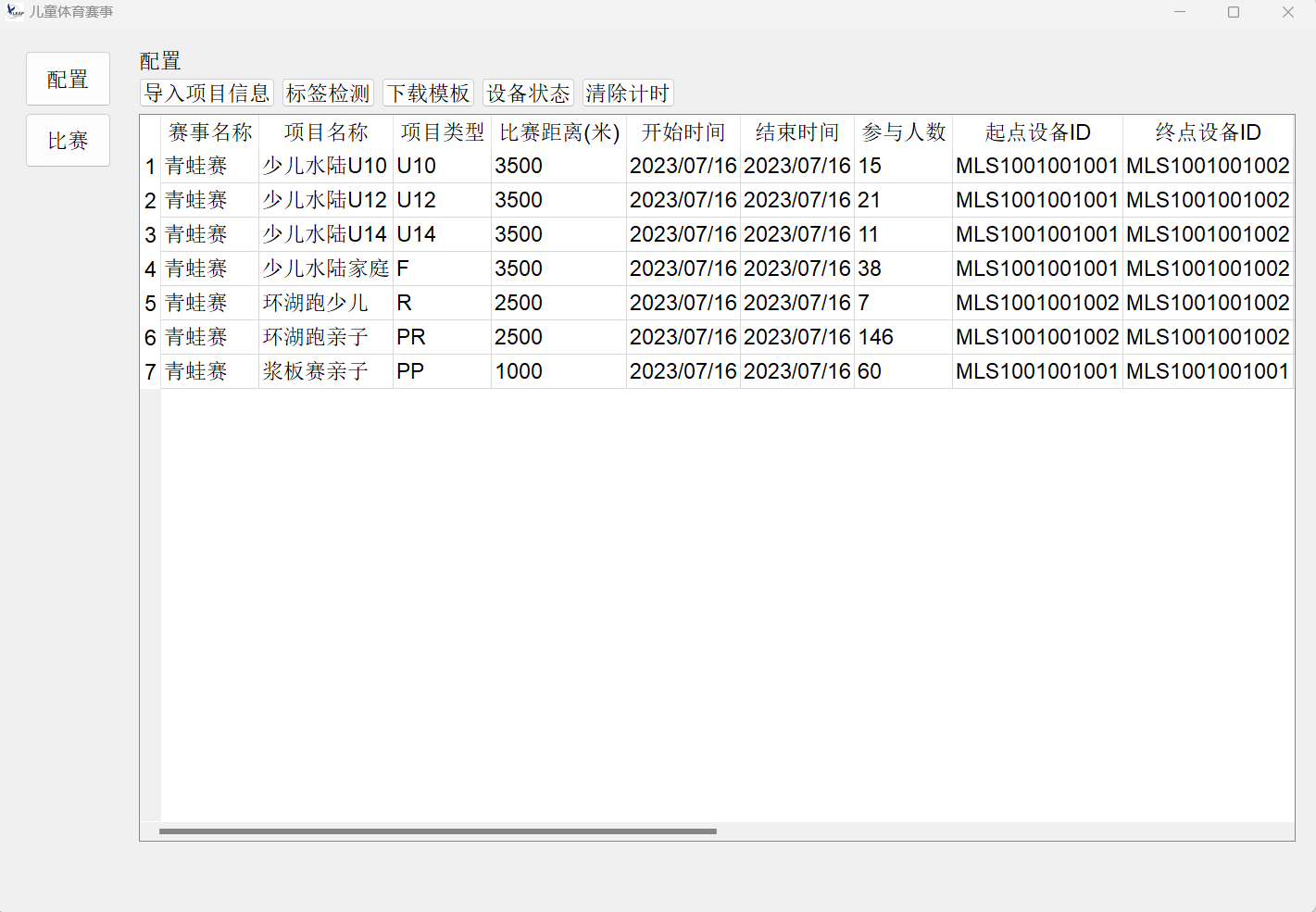1316x912 pixels.
Task: Open the 配置 sidebar tab
Action: click(x=68, y=79)
